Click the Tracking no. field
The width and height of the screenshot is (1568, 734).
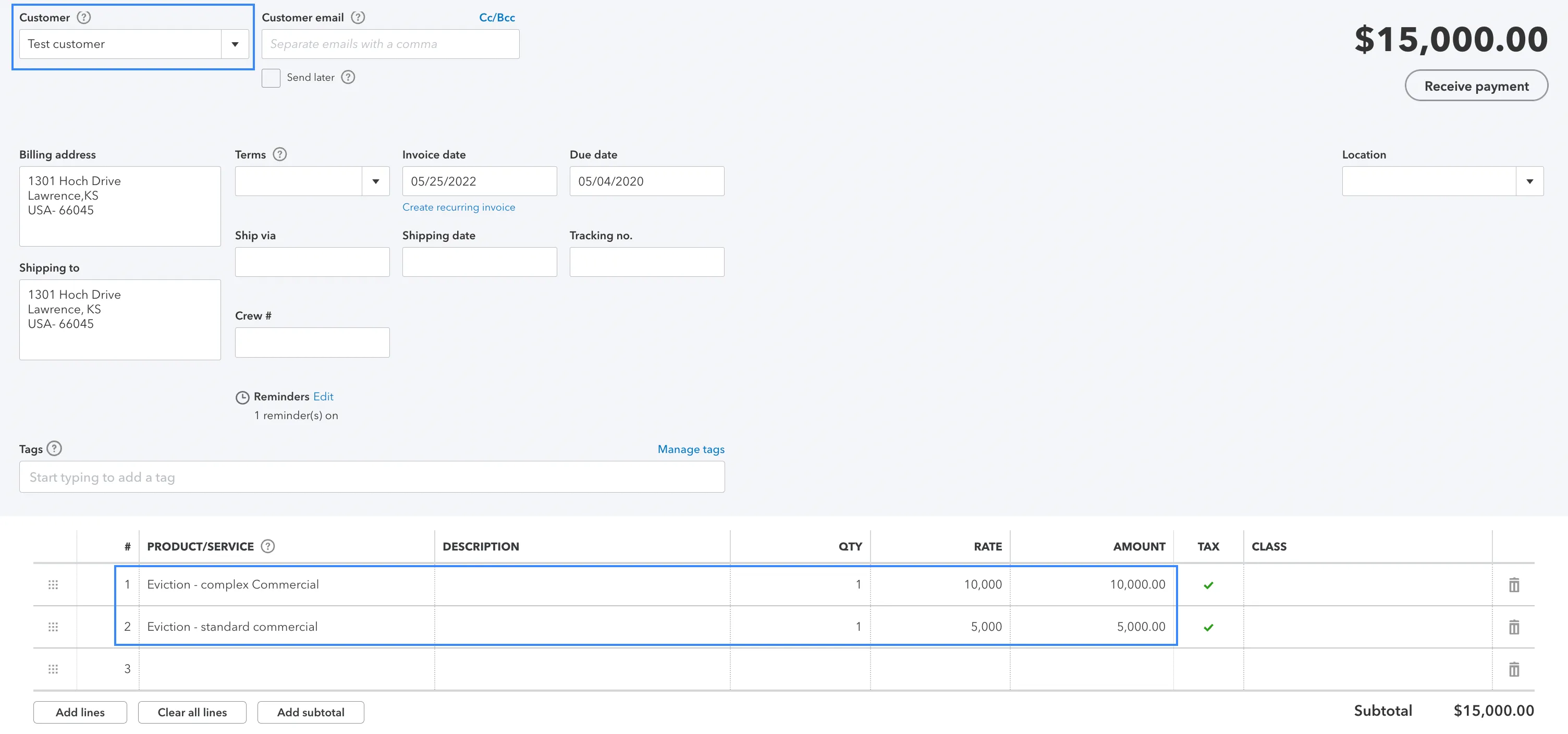point(646,262)
